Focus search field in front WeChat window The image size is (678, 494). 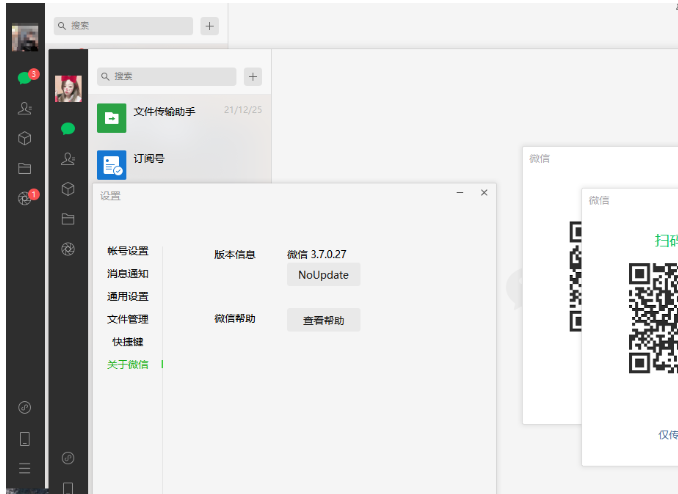(166, 77)
